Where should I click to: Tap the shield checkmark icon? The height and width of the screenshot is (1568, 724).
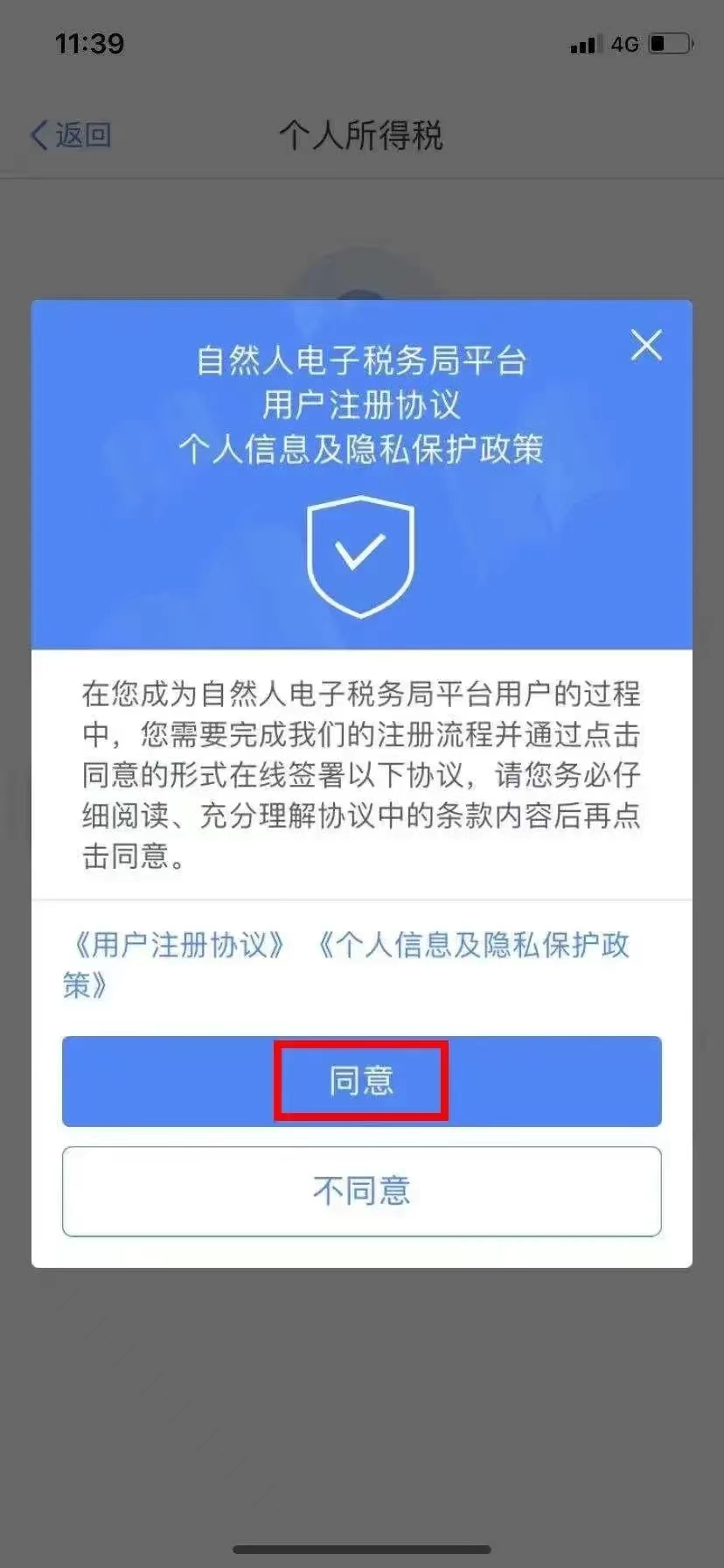click(x=360, y=556)
